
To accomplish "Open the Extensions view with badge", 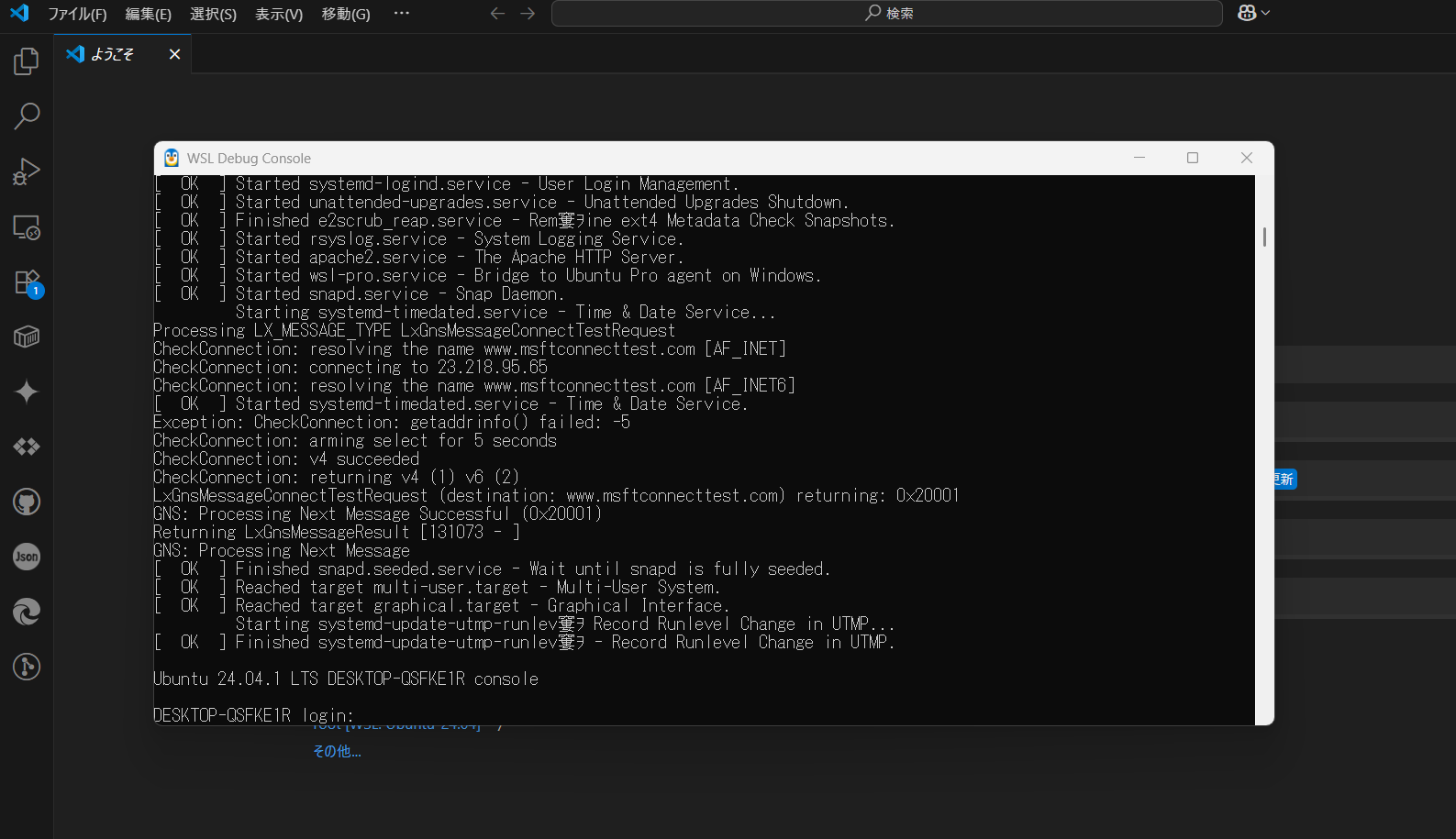I will click(x=27, y=282).
